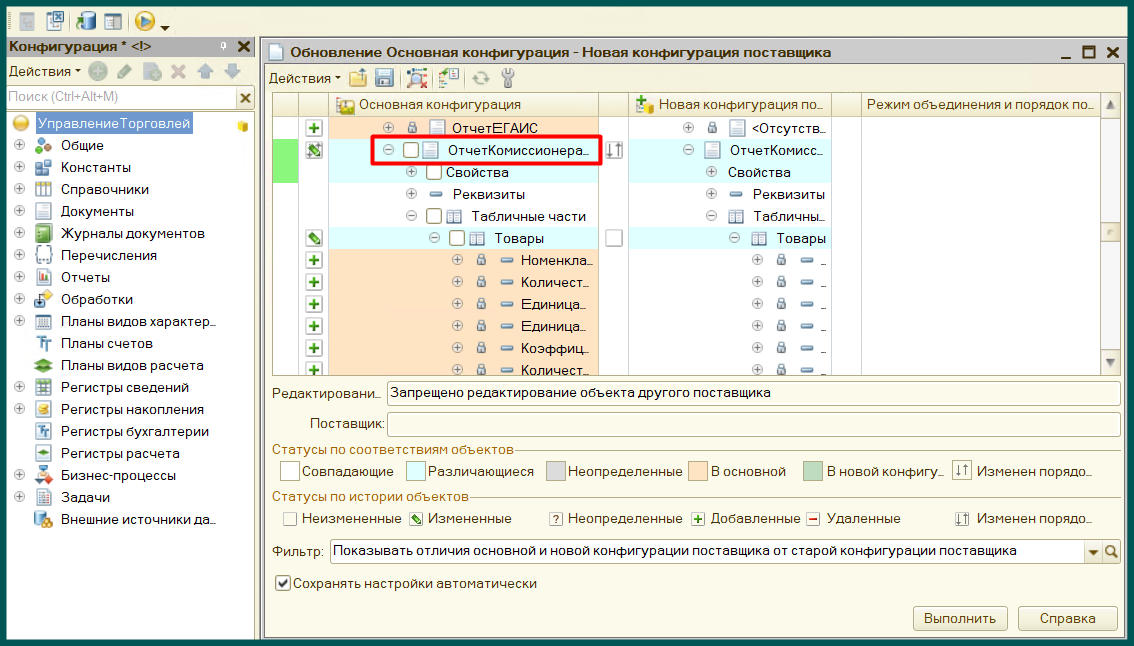The image size is (1134, 646).
Task: Click the changed status icon for ОтчетКомиссионера row
Action: coord(314,150)
